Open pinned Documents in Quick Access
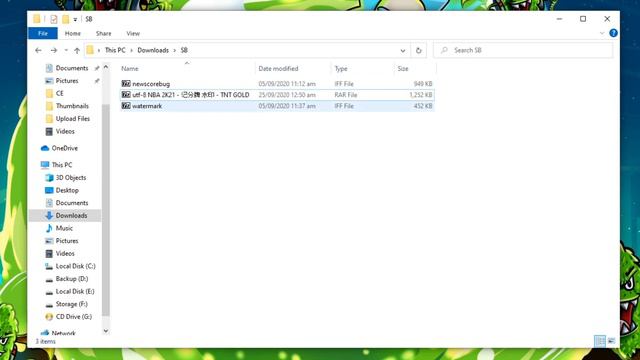The image size is (640, 360). (72, 68)
